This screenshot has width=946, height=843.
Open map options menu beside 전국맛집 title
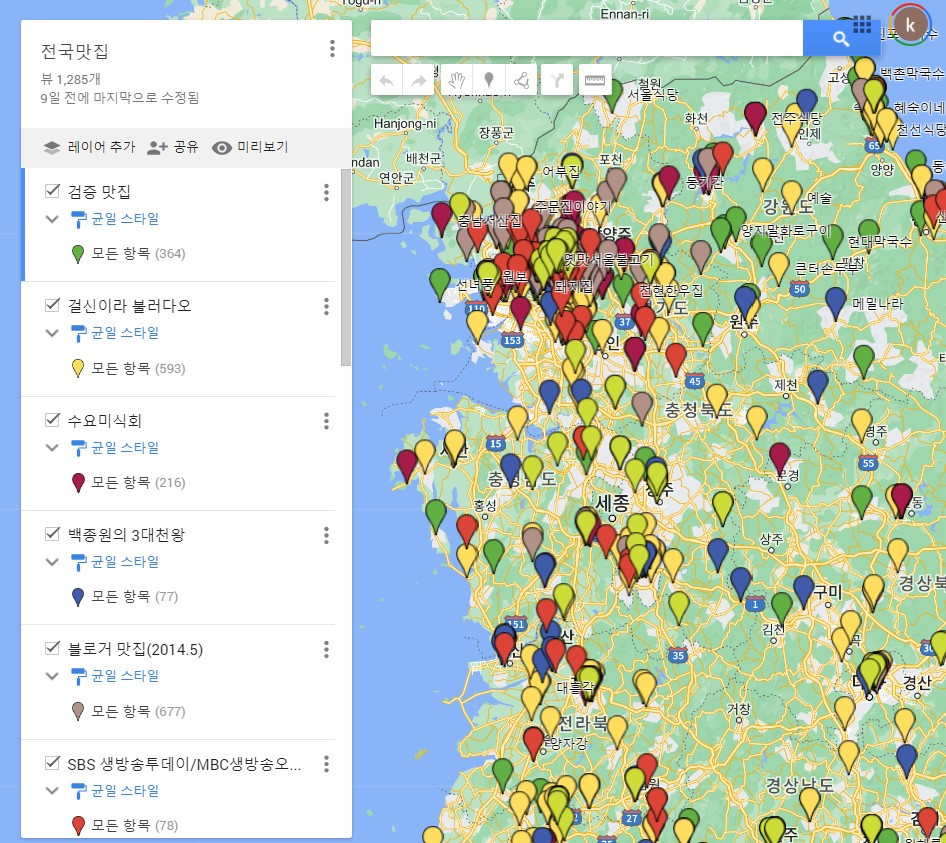[x=332, y=49]
